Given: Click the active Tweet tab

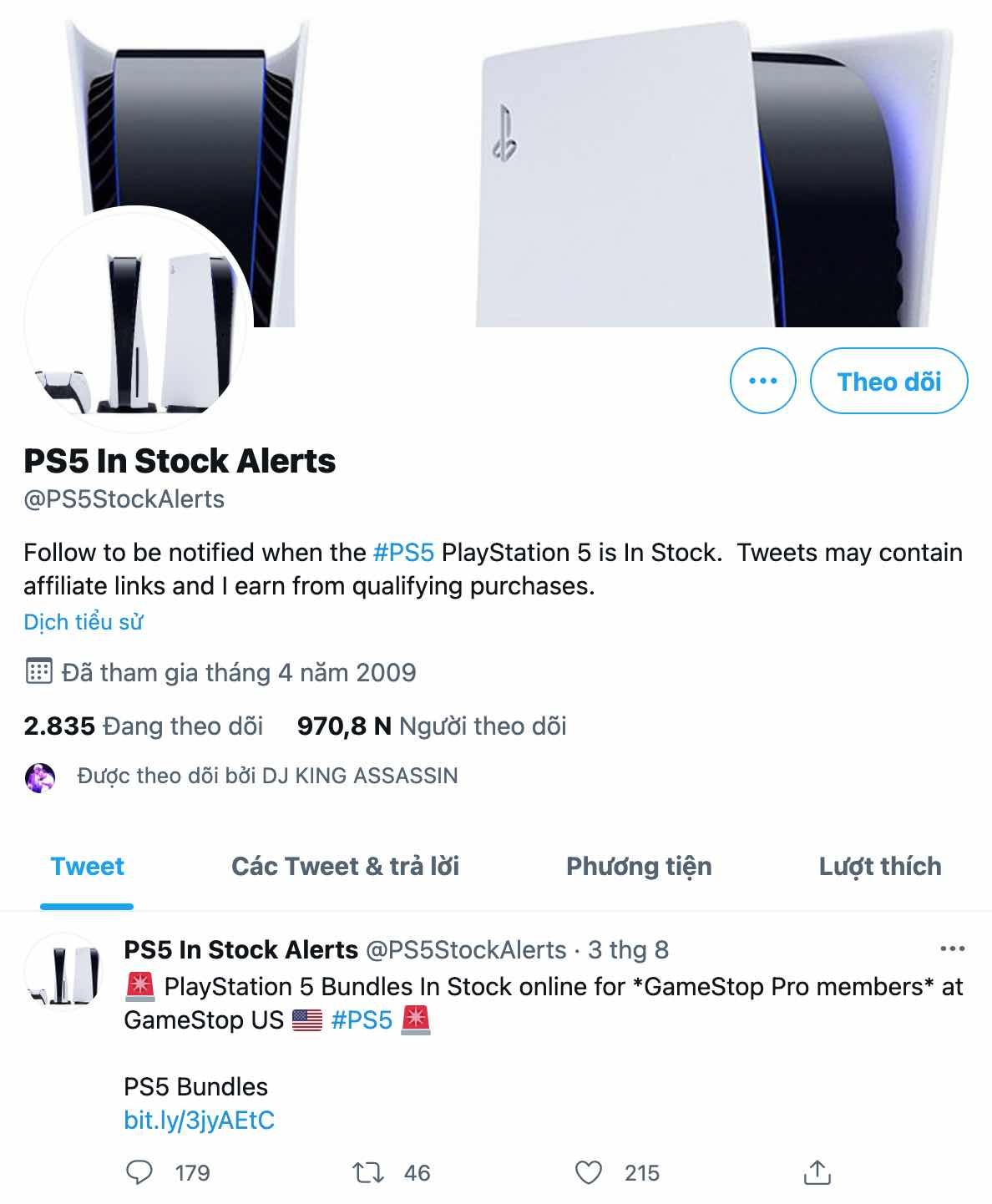Looking at the screenshot, I should (87, 867).
